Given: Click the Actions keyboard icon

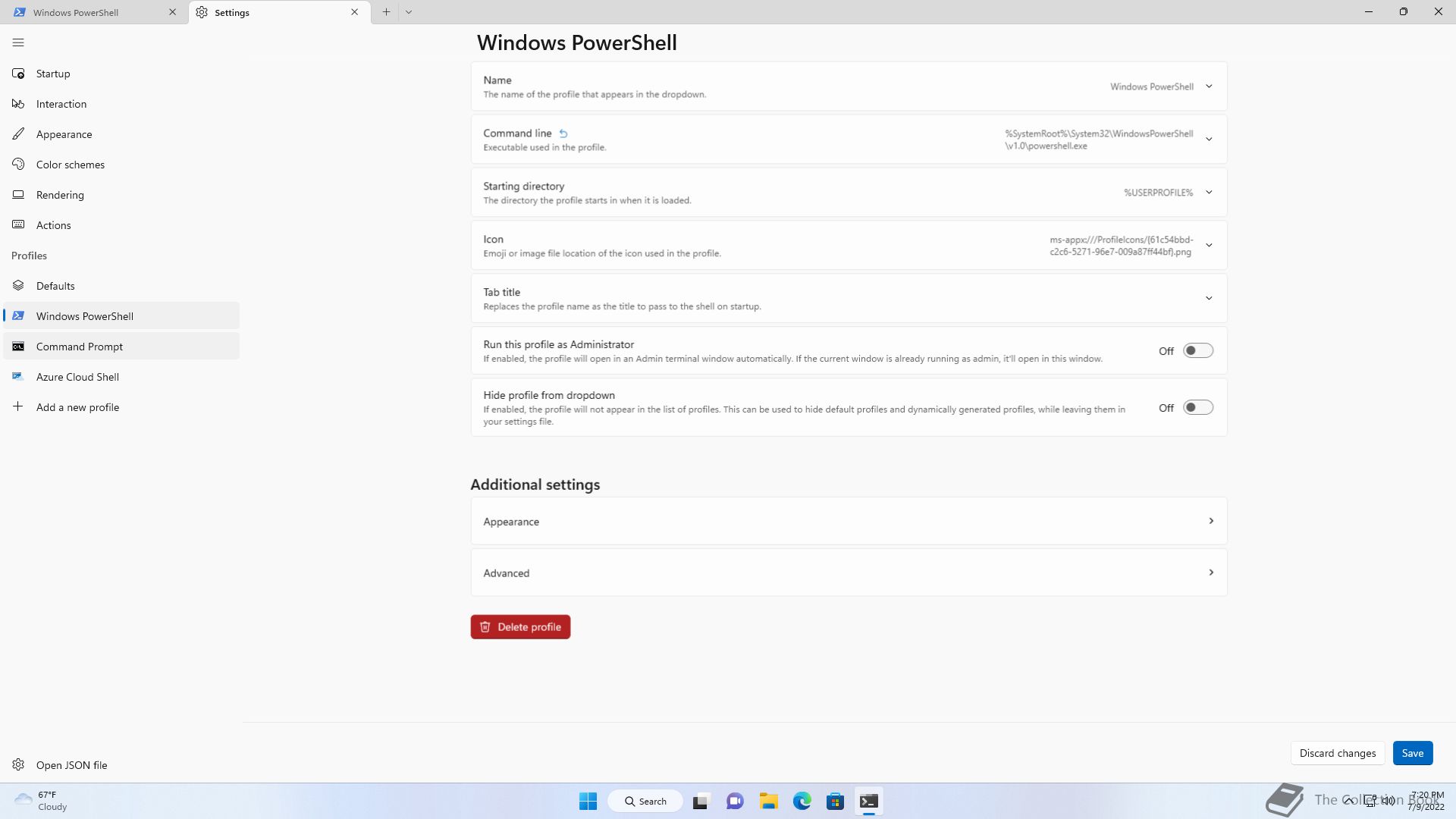Looking at the screenshot, I should 18,225.
